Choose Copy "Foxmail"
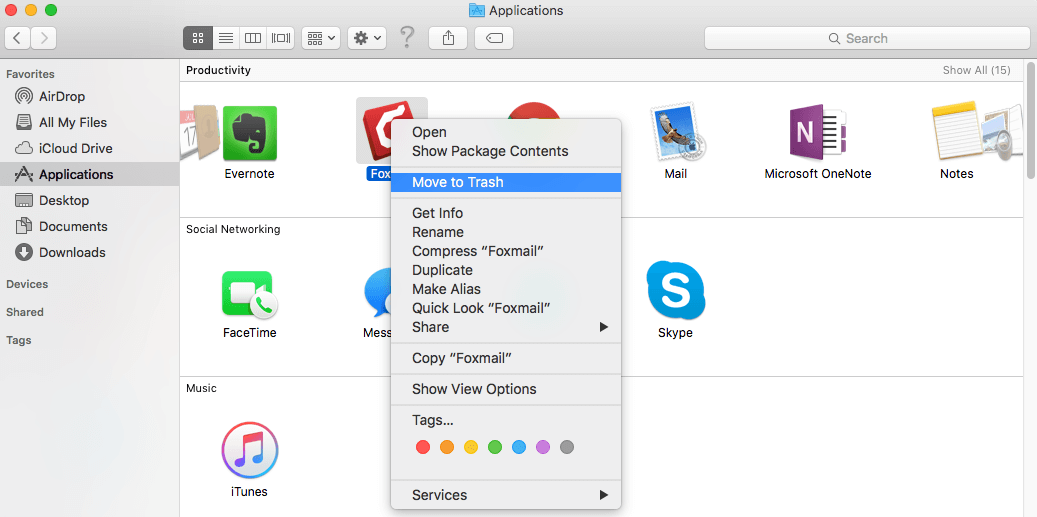Screen dimensions: 1037x517 point(506,358)
